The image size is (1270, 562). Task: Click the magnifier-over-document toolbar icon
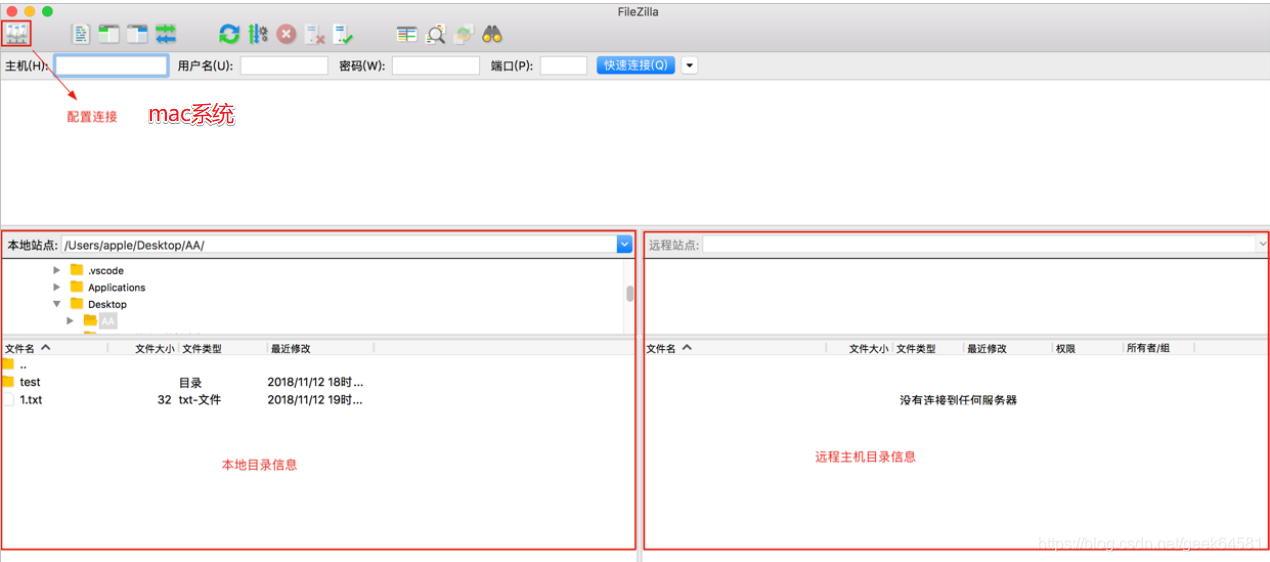click(x=436, y=34)
